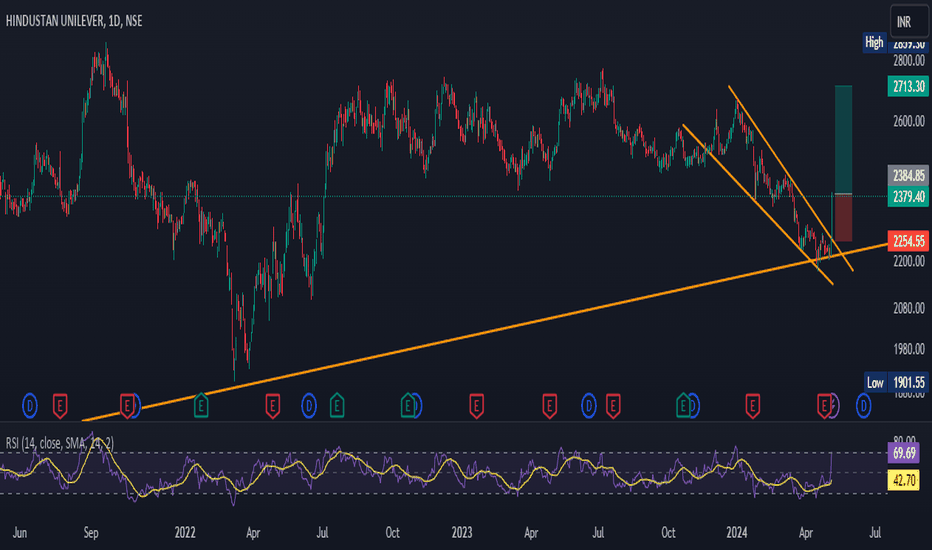Select the purple RSI value 69.69 label
This screenshot has width=932, height=550.
(903, 453)
